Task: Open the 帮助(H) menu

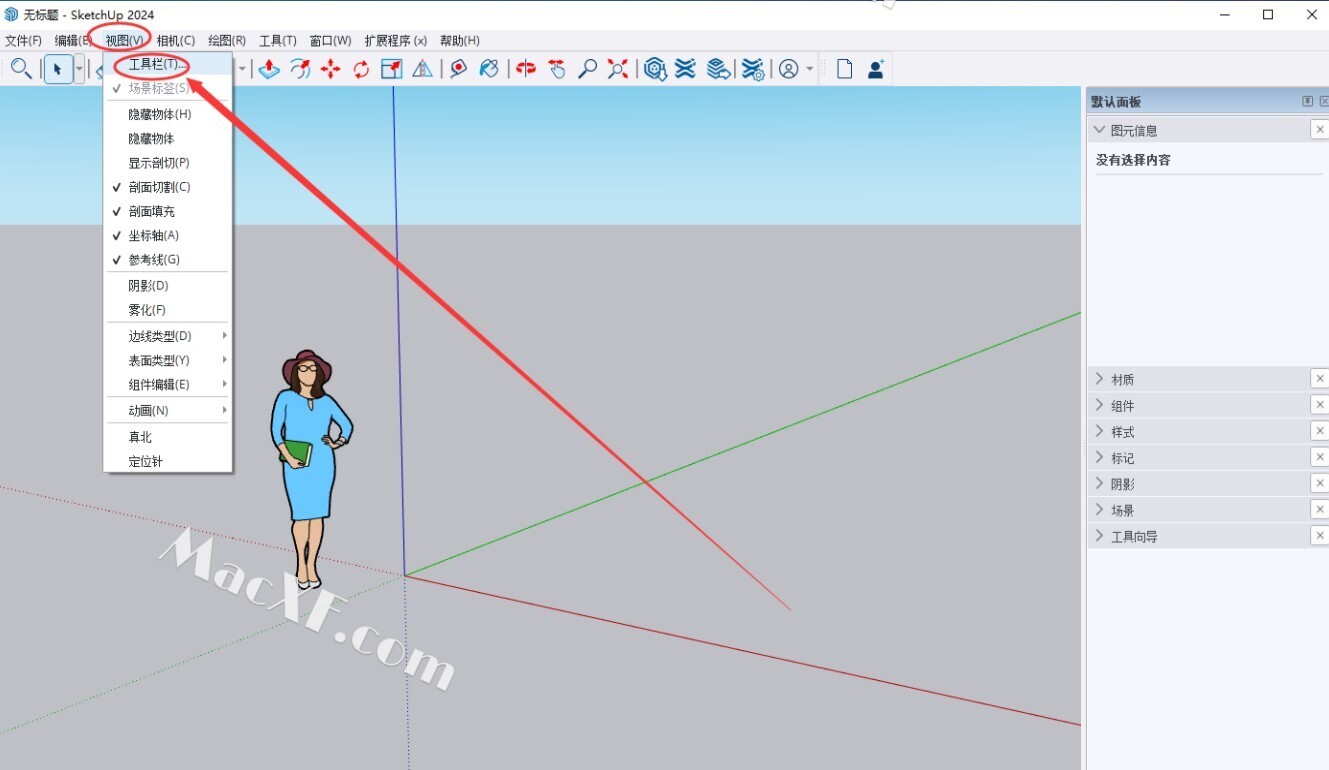Action: pos(460,41)
